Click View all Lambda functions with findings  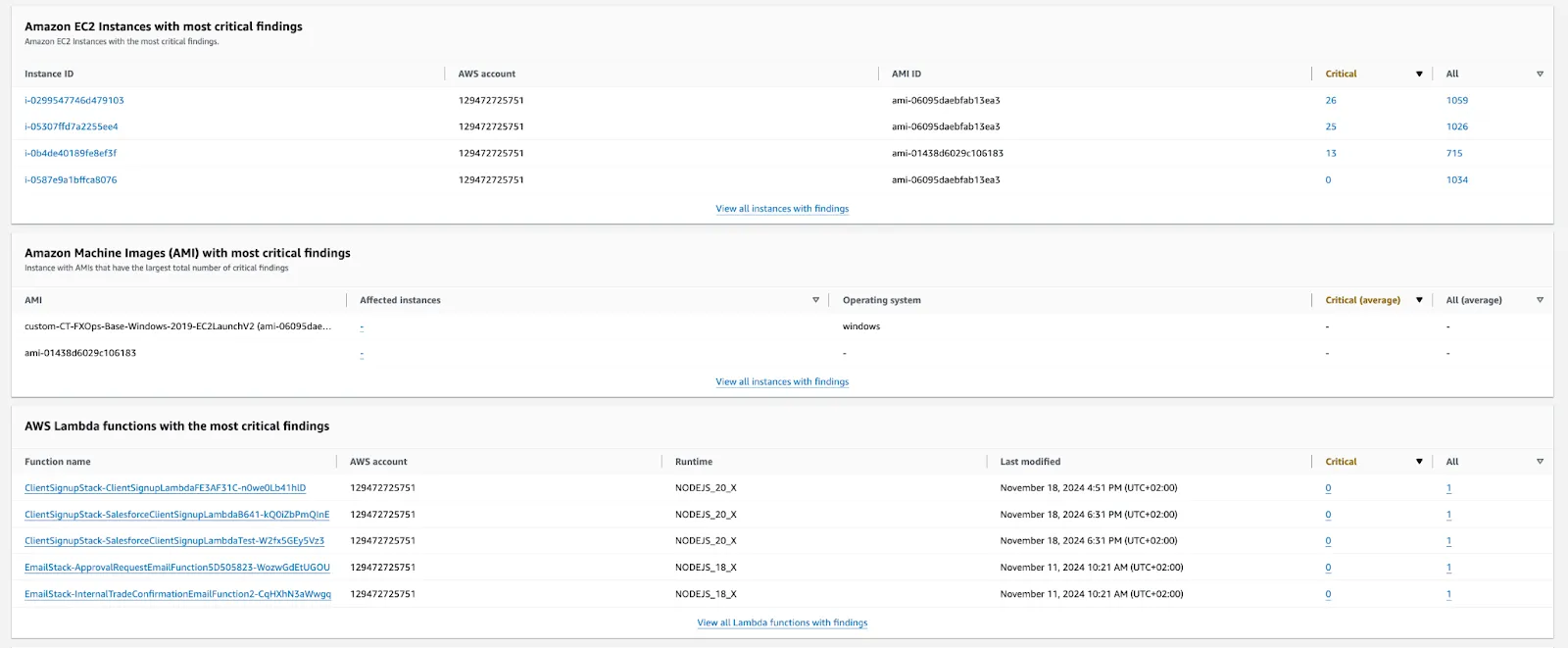click(x=782, y=623)
